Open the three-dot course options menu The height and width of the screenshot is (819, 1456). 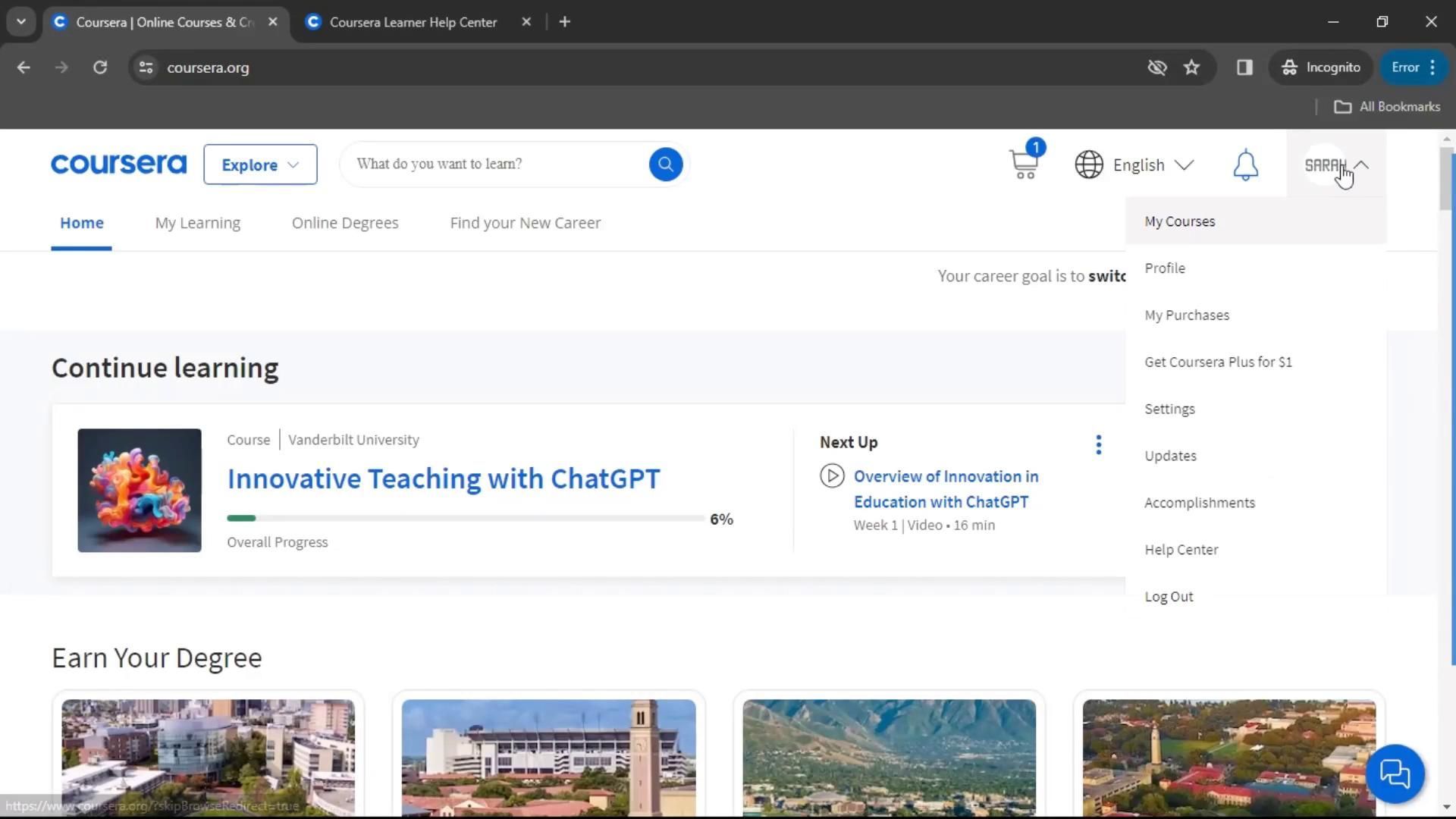point(1098,445)
